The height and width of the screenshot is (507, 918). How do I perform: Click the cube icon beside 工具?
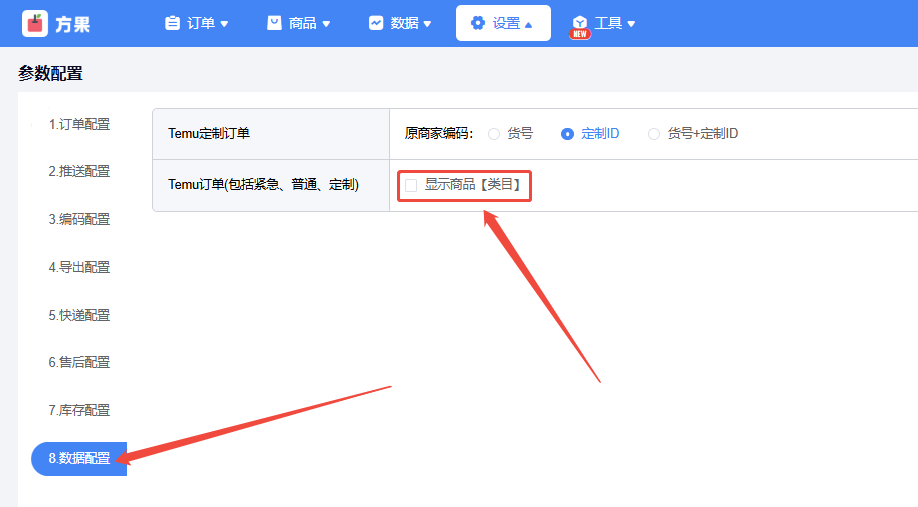click(580, 22)
